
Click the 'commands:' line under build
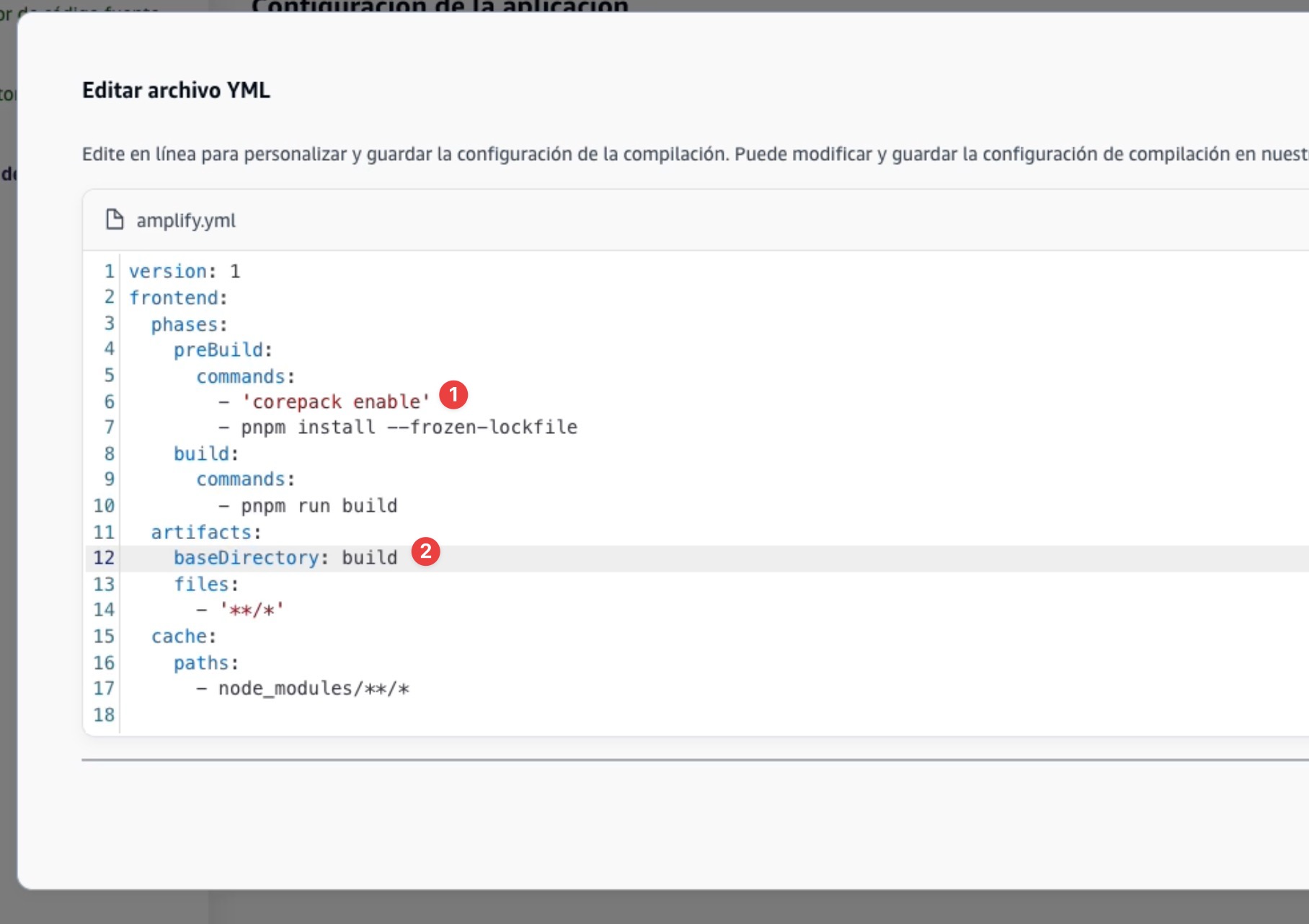coord(245,479)
